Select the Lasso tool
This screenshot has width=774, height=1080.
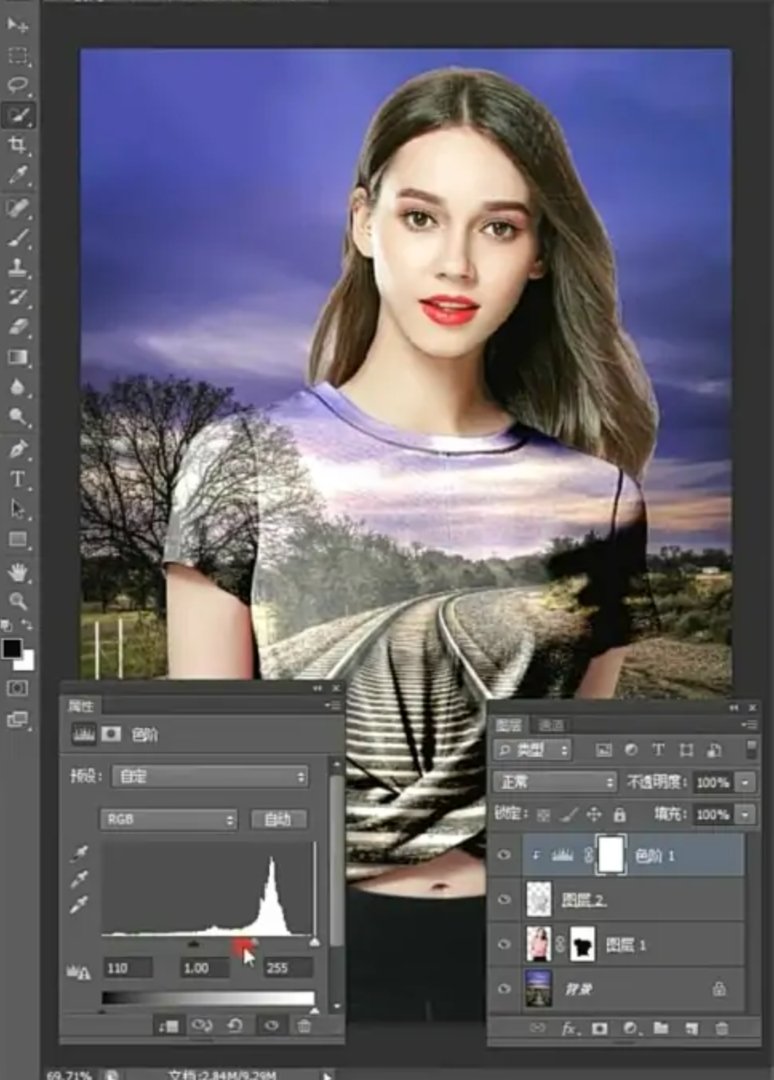coord(18,85)
